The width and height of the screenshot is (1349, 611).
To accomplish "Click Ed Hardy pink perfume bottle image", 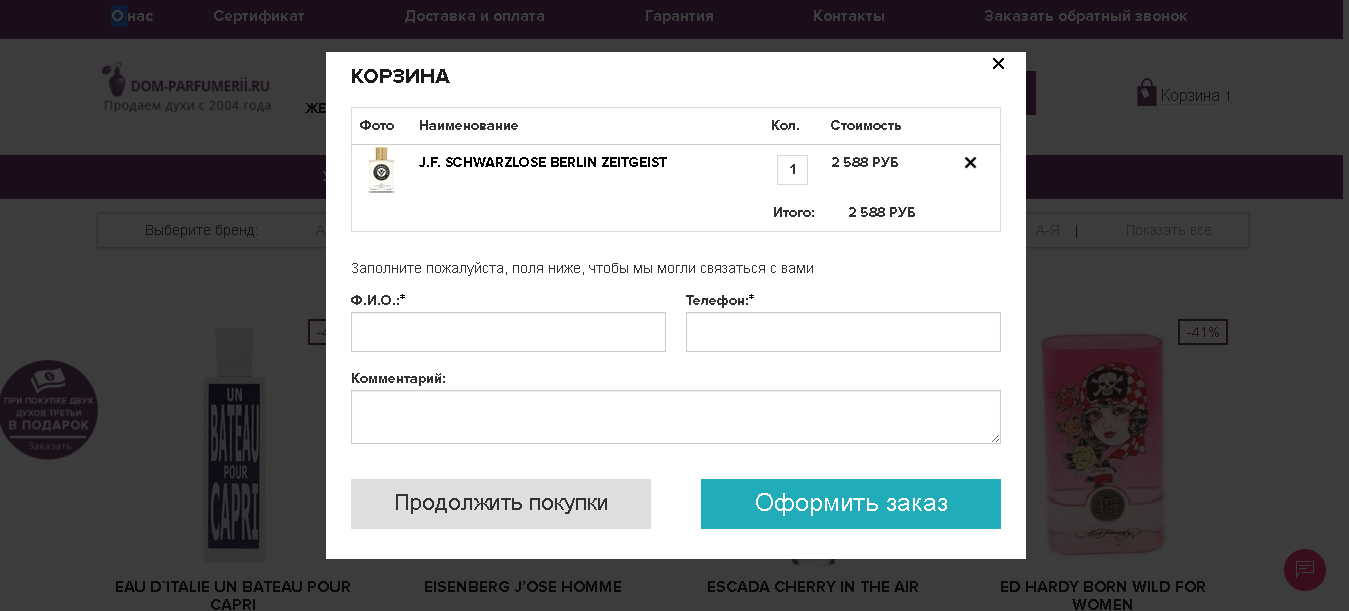I will tap(1103, 445).
